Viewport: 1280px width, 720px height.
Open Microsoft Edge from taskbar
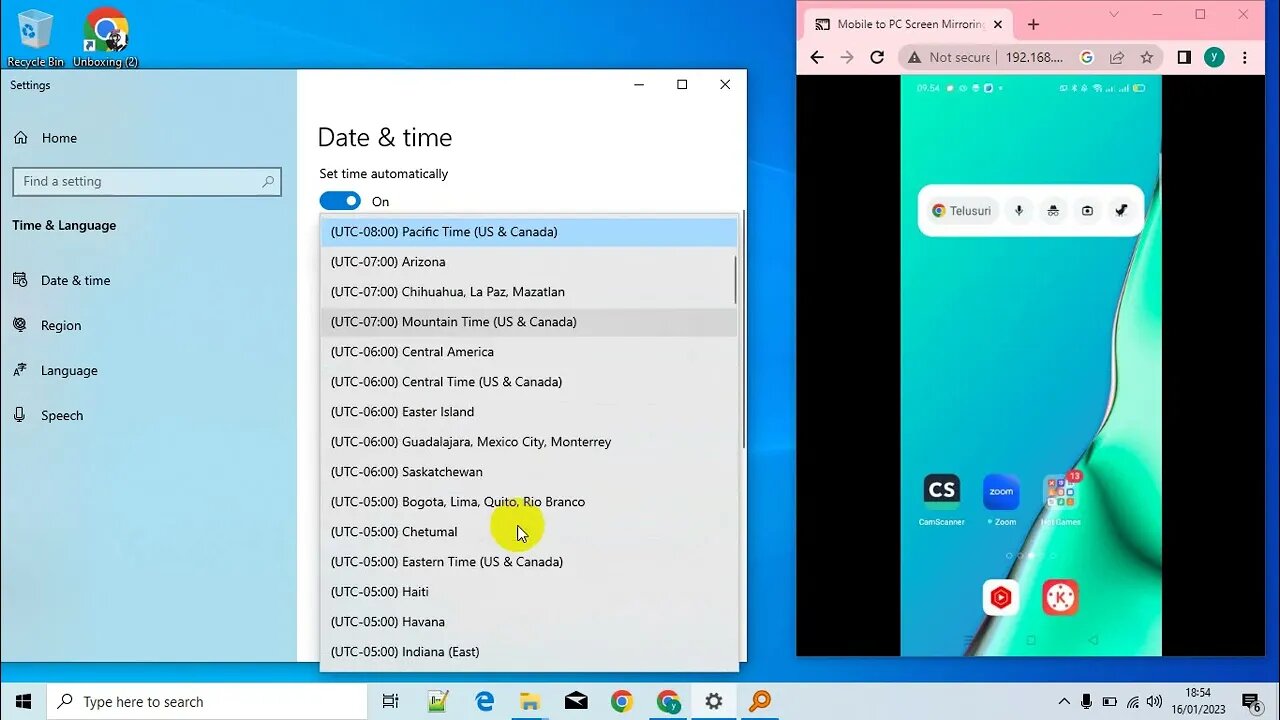[x=484, y=701]
